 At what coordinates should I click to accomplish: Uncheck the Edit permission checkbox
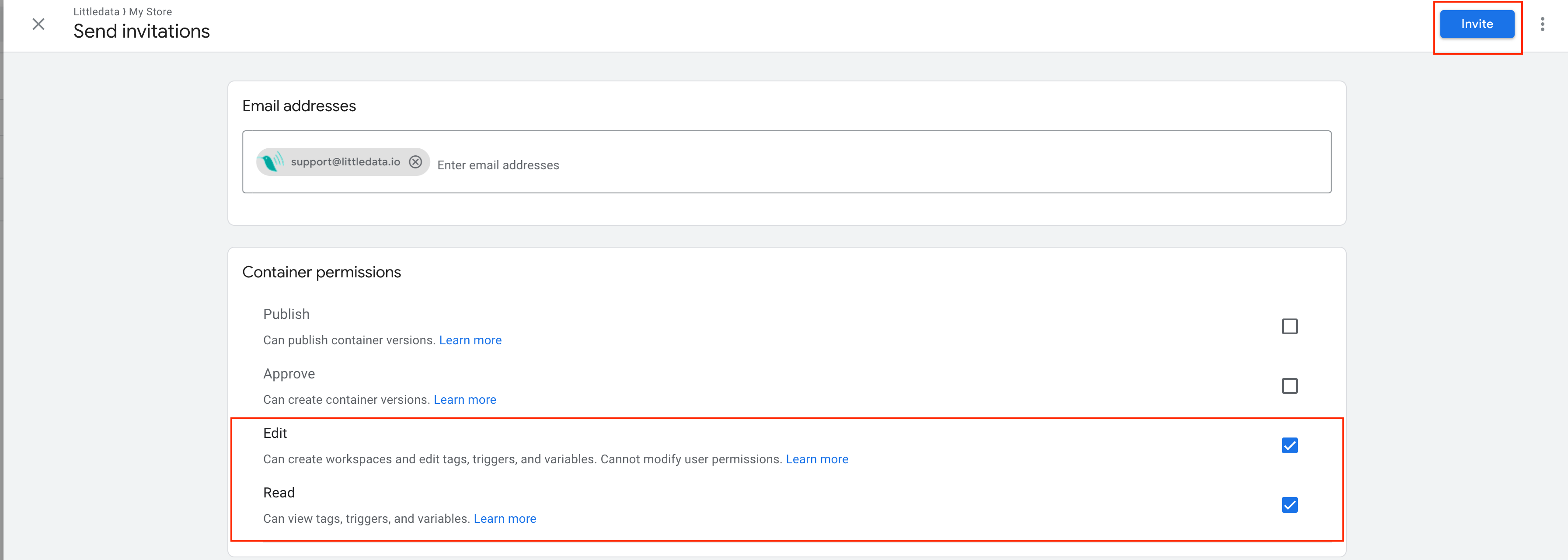pyautogui.click(x=1289, y=445)
